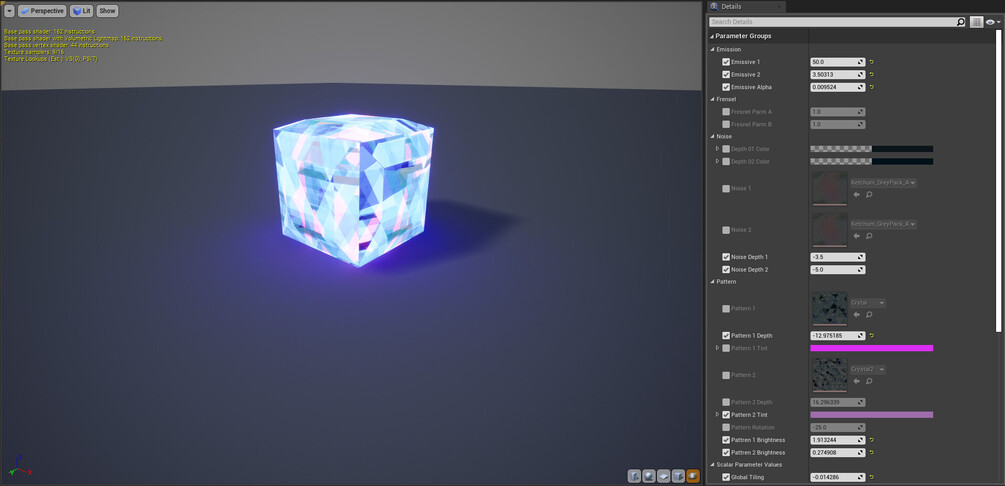The width and height of the screenshot is (1005, 486).
Task: Focus the Search Details field
Action: point(833,22)
